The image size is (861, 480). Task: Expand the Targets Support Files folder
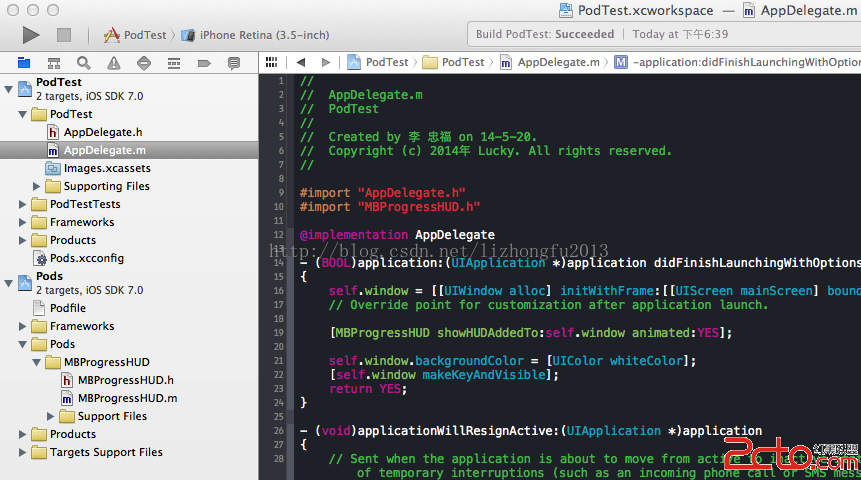tap(24, 452)
